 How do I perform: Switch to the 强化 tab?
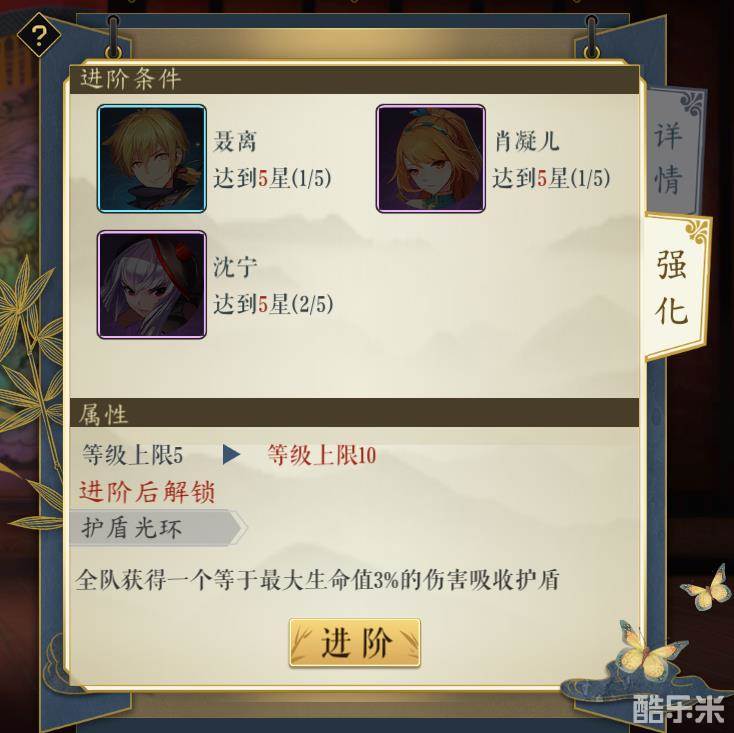673,286
